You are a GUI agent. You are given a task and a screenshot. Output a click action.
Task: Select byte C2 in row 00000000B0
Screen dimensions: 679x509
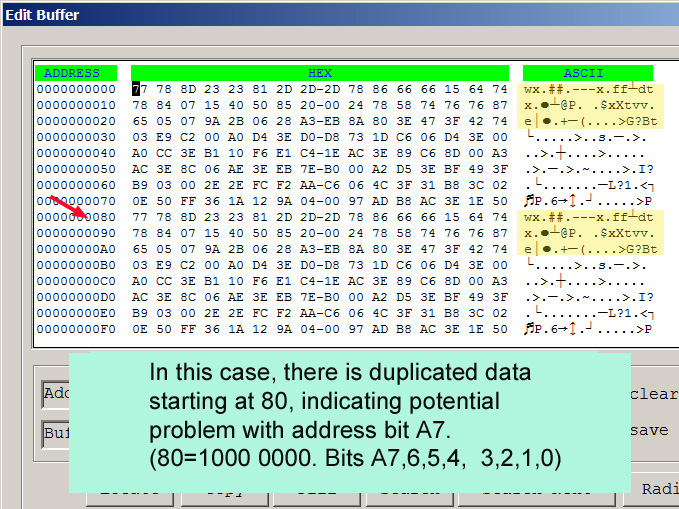point(188,265)
